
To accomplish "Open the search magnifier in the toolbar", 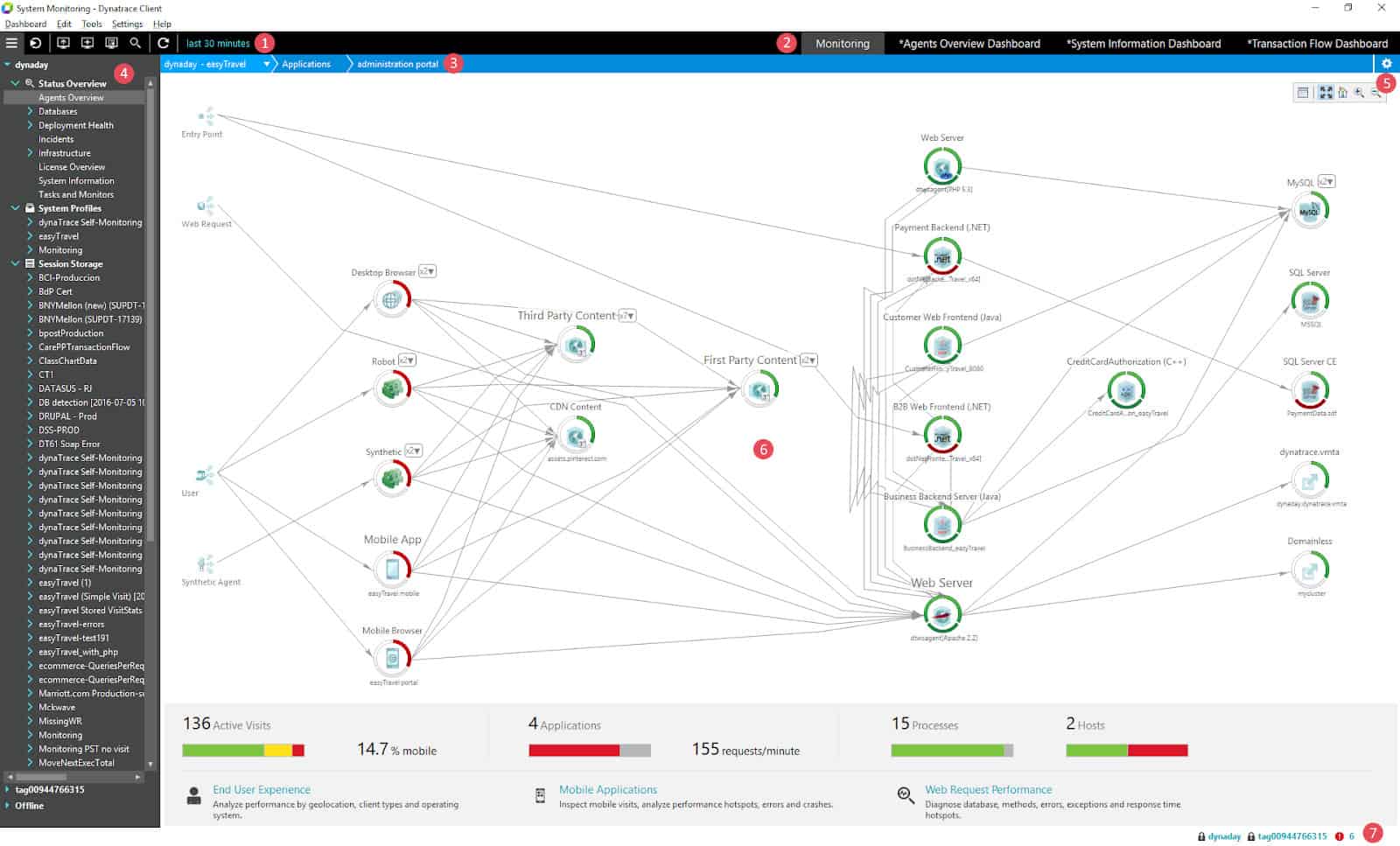I will point(135,43).
